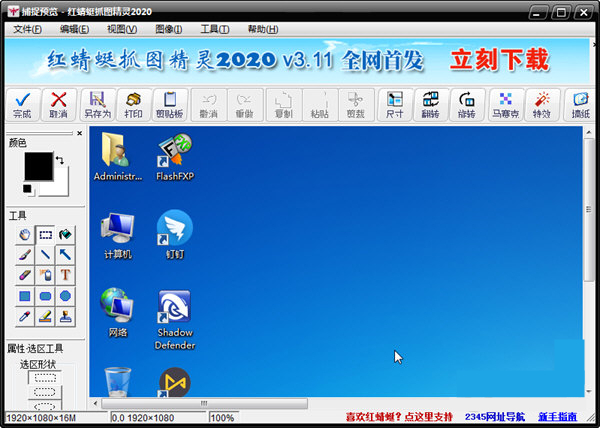
Task: Open the 工具(T) menu
Action: coord(214,29)
